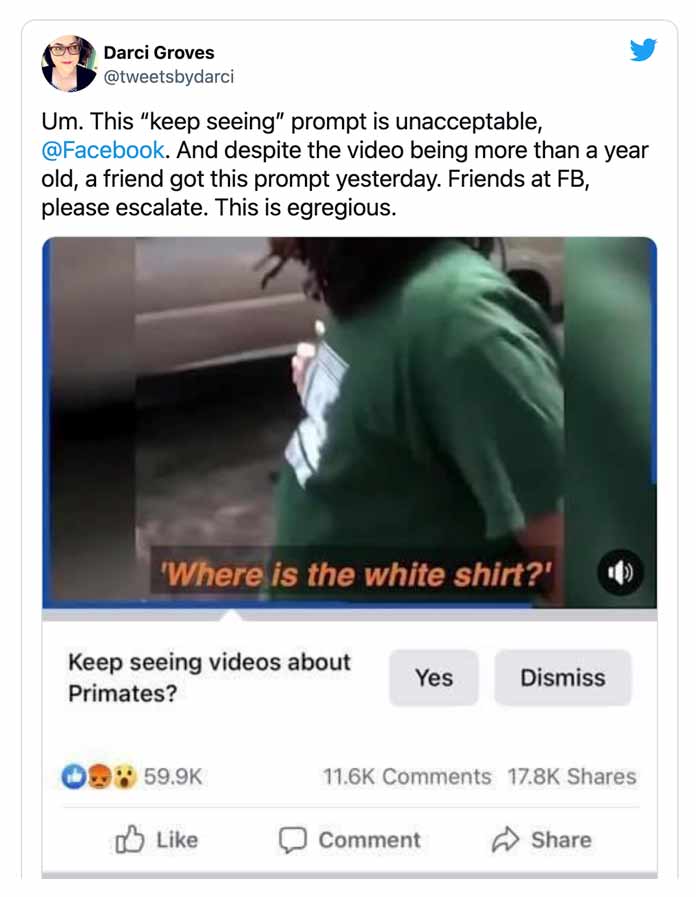Click the Yes button on primates prompt
Image resolution: width=696 pixels, height=897 pixels.
[433, 678]
